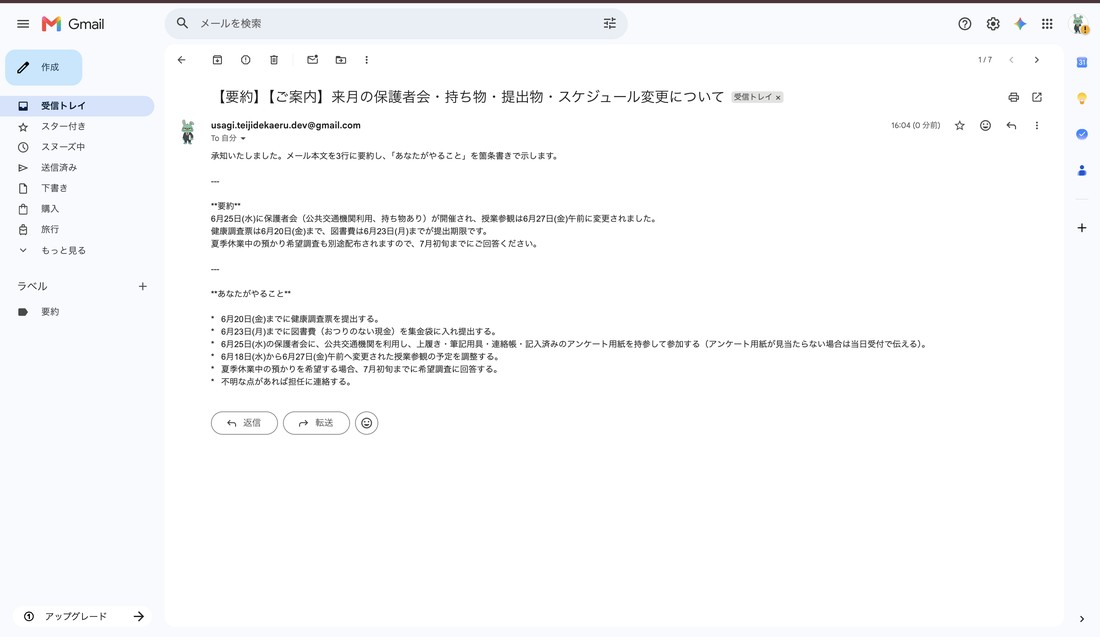Screen dimensions: 1100x637
Task: Get add-ons with side panel plus icon
Action: point(1082,228)
